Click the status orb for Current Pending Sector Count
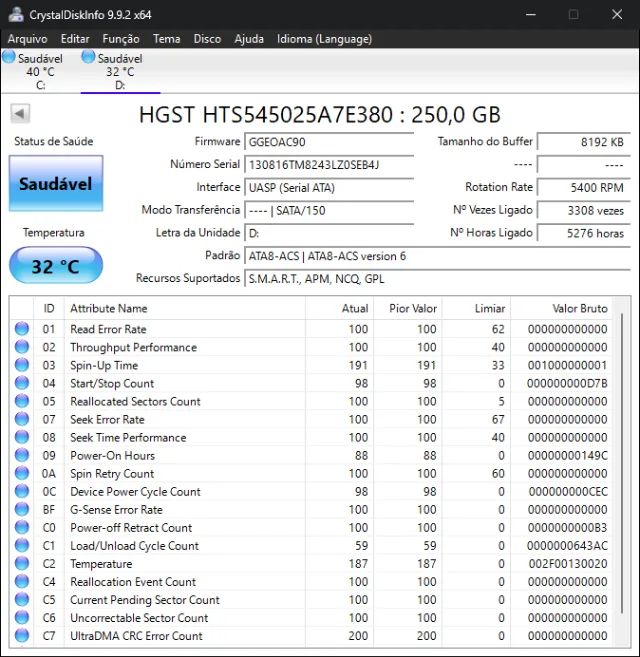Screen dimensions: 640x657 22,599
